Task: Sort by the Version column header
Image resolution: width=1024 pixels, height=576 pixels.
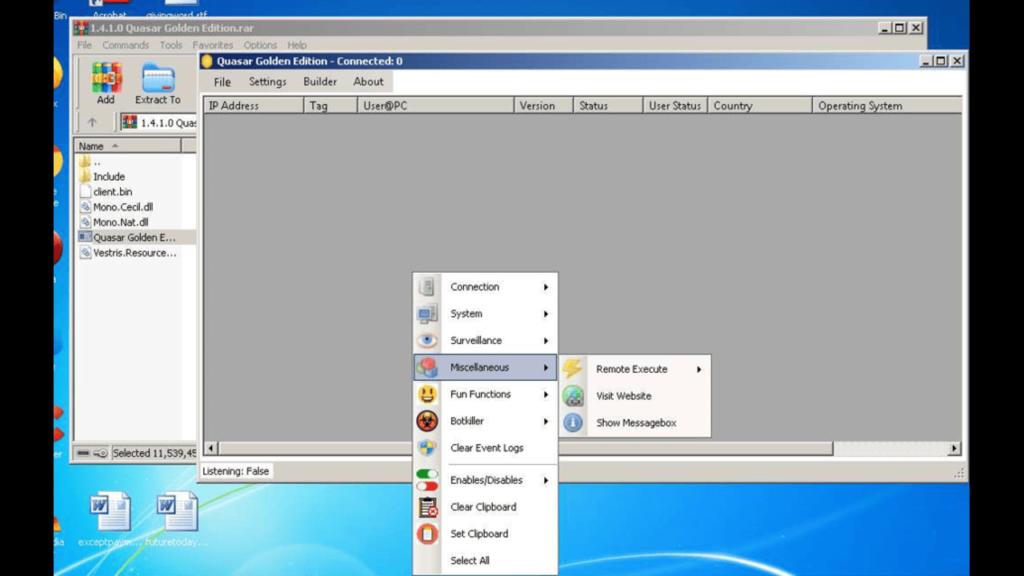Action: pos(543,106)
